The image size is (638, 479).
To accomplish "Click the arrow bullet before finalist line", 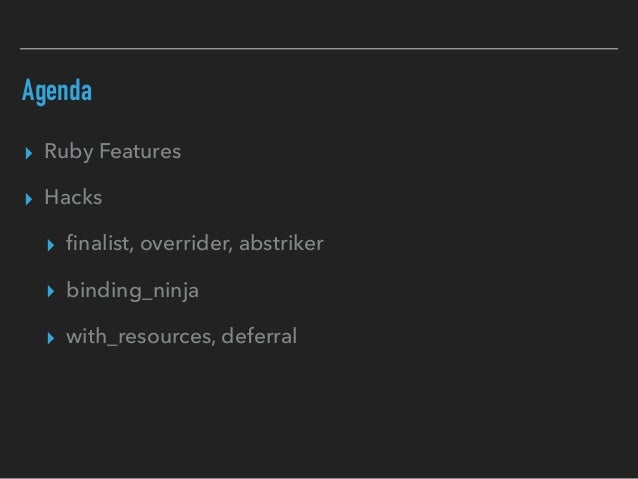I will pyautogui.click(x=50, y=245).
